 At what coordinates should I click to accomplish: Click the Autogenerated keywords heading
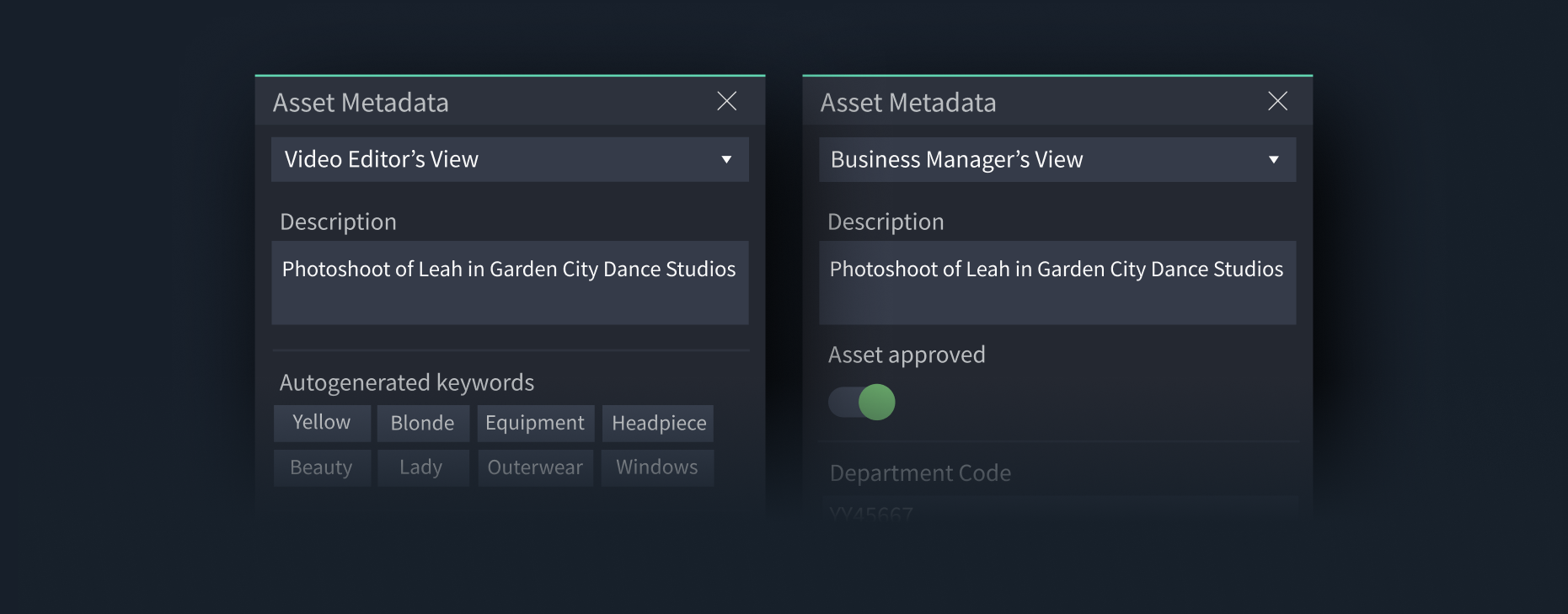[x=407, y=382]
